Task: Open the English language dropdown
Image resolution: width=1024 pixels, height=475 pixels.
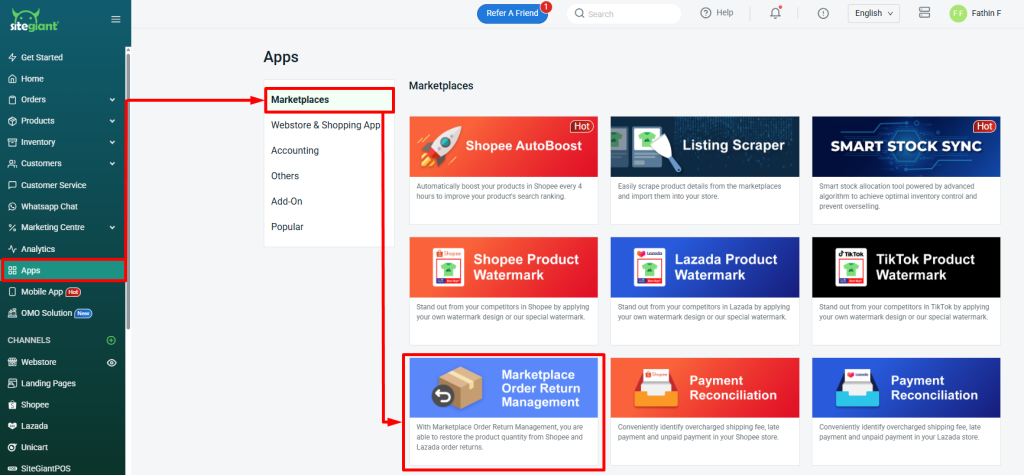Action: click(x=873, y=13)
